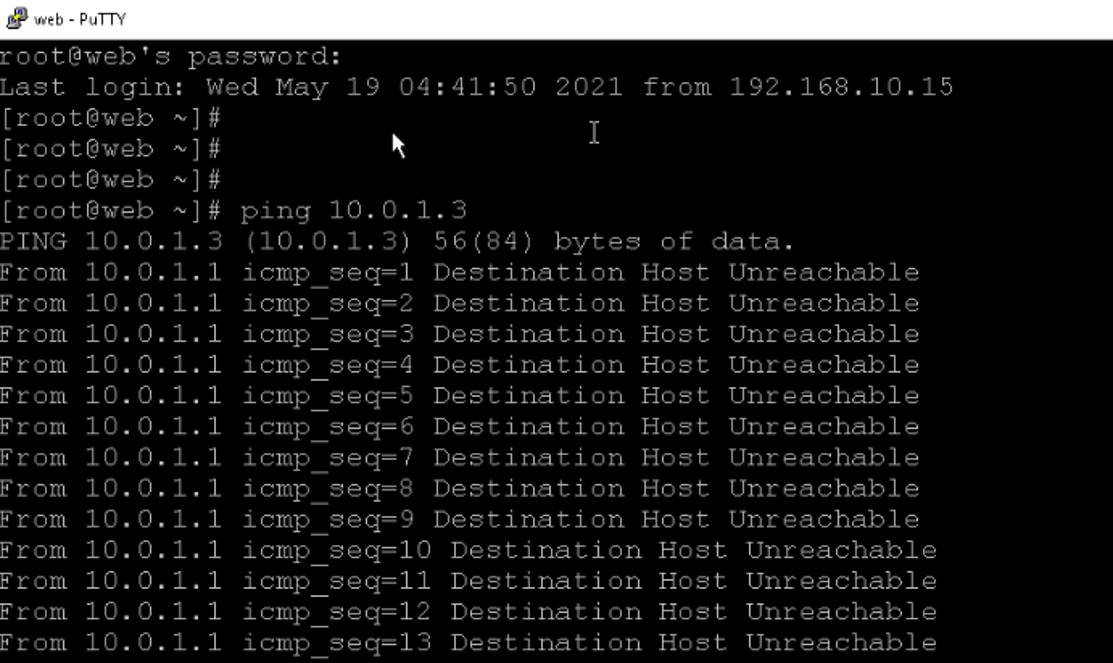This screenshot has height=663, width=1113.
Task: Click the typed "ping 10.0.1.3" command
Action: tap(353, 210)
